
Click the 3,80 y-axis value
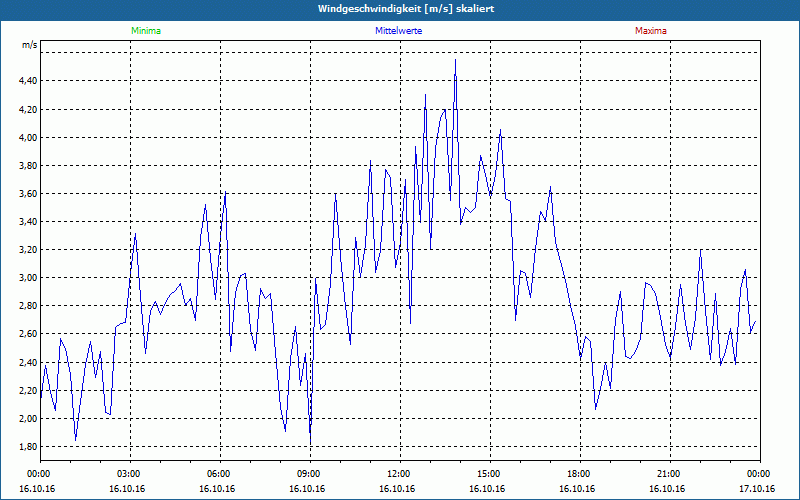pos(29,165)
